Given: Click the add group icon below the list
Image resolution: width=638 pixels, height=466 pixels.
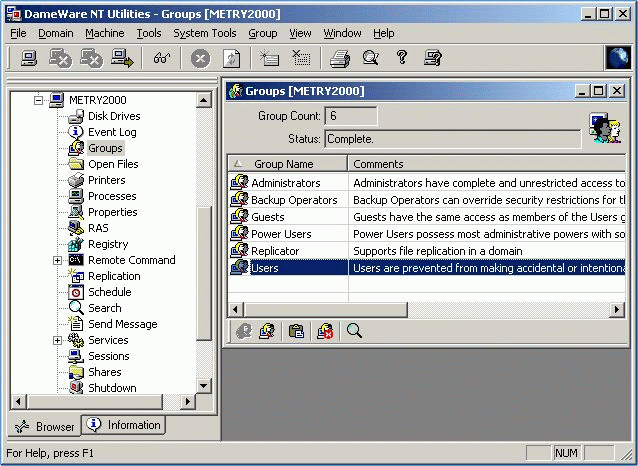Looking at the screenshot, I should tap(267, 331).
